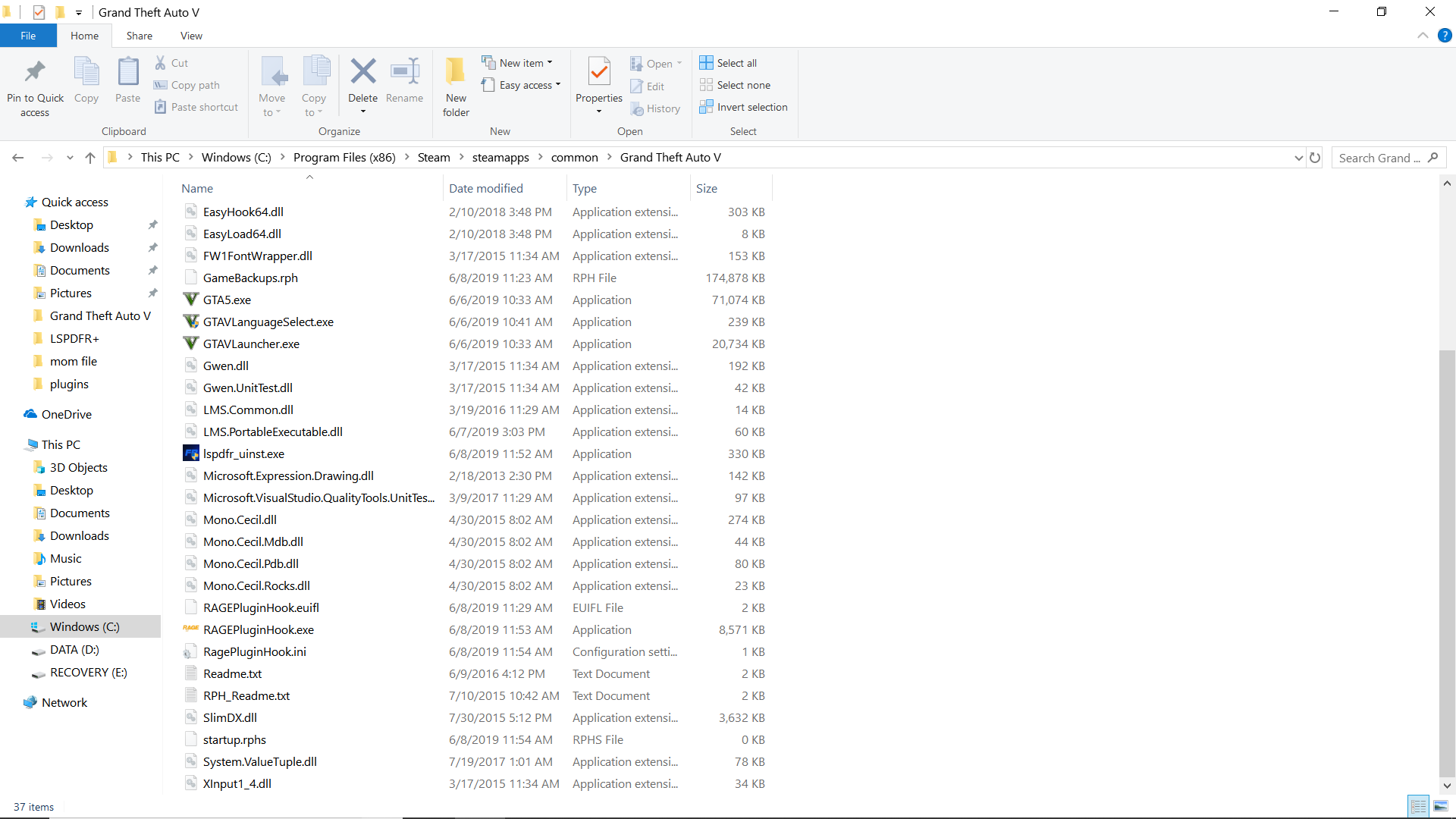1456x819 pixels.
Task: Click the Search Grand Theft Auto field
Action: click(1380, 158)
